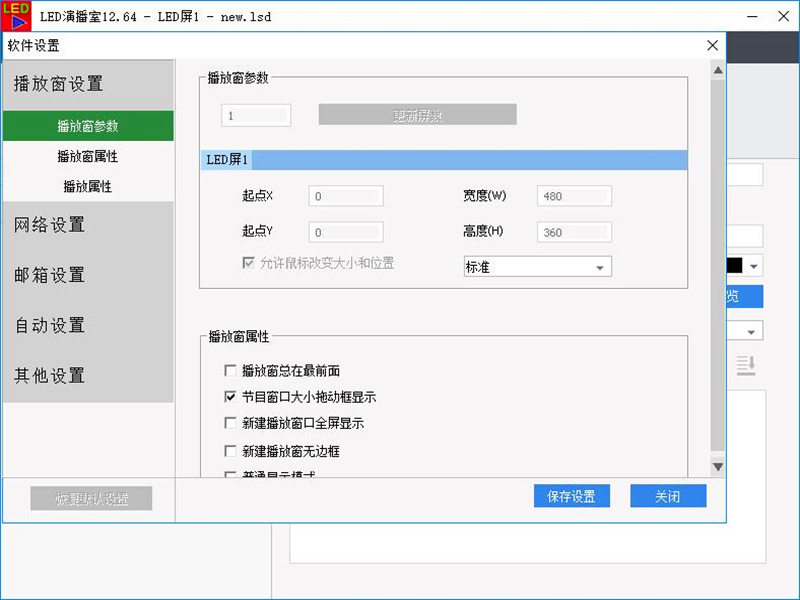The image size is (800, 600).
Task: Click the LED app logo icon
Action: (17, 16)
